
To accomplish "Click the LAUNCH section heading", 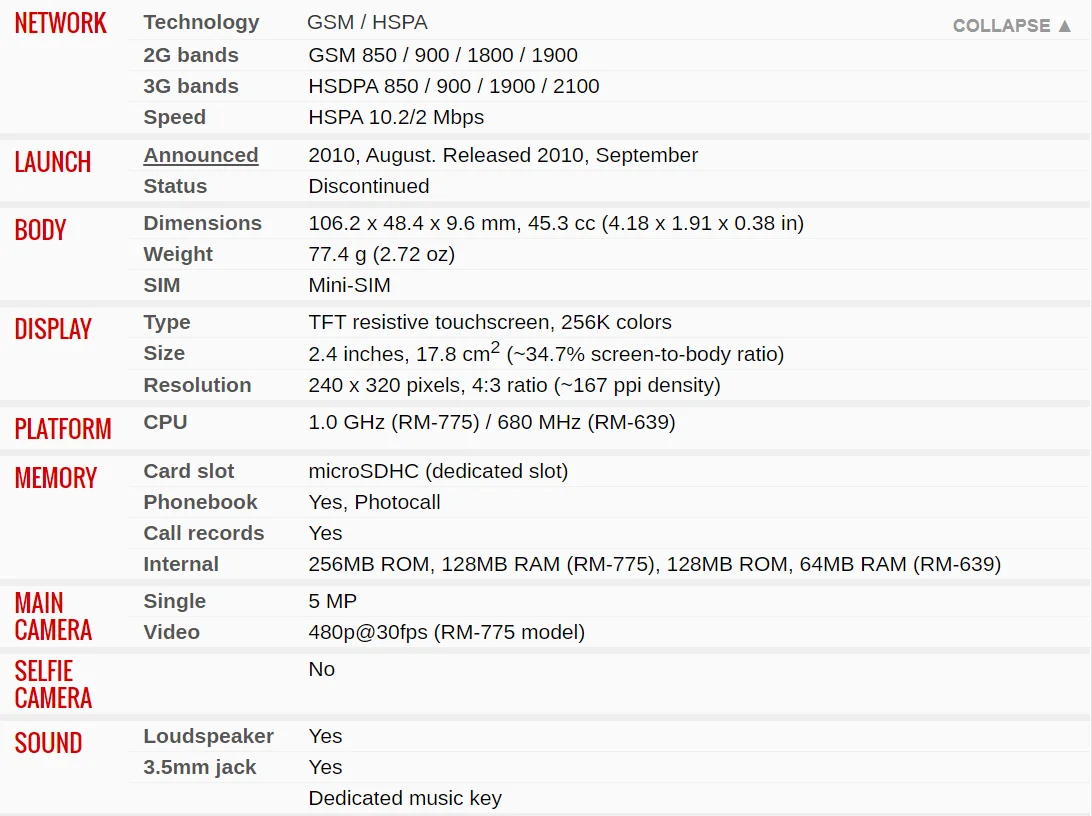I will (53, 162).
